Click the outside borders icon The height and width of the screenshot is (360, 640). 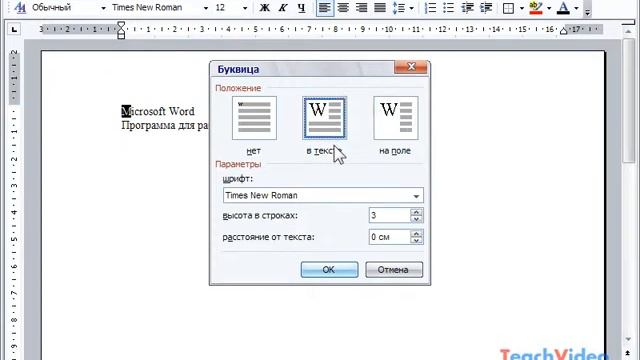pyautogui.click(x=508, y=8)
